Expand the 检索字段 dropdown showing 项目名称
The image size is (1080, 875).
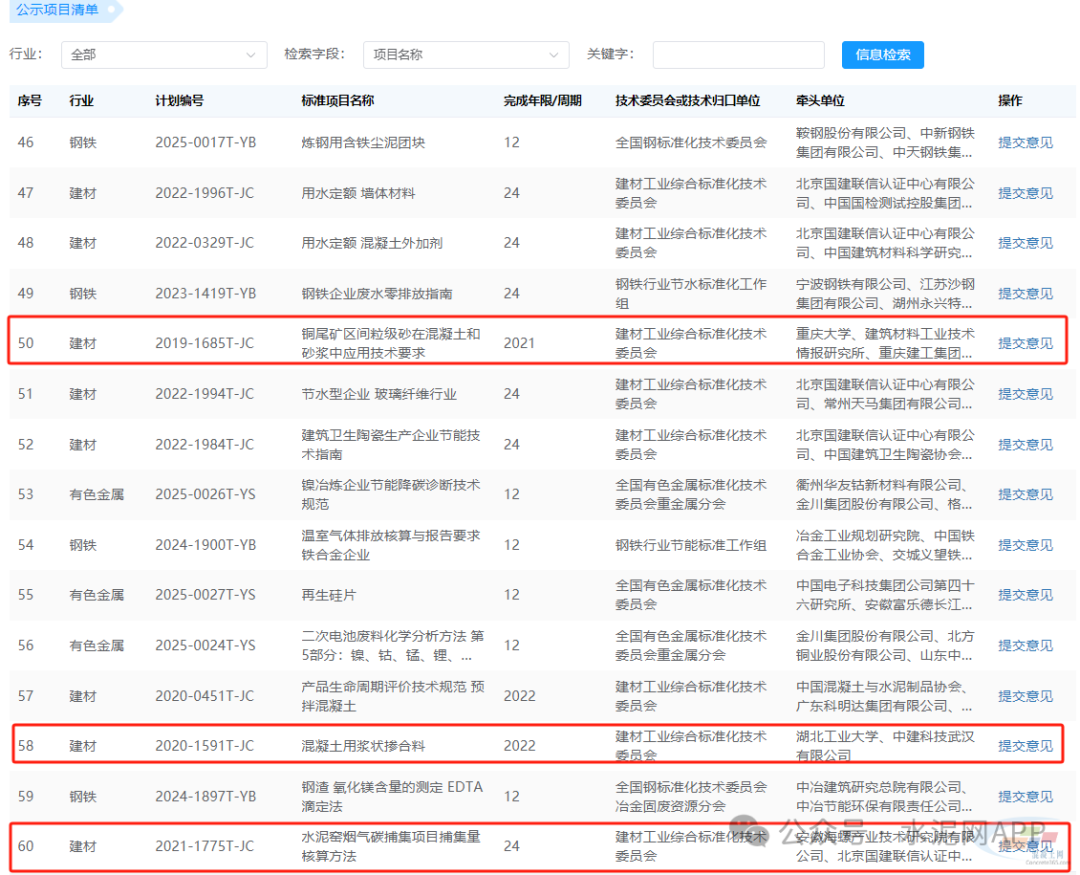[465, 55]
